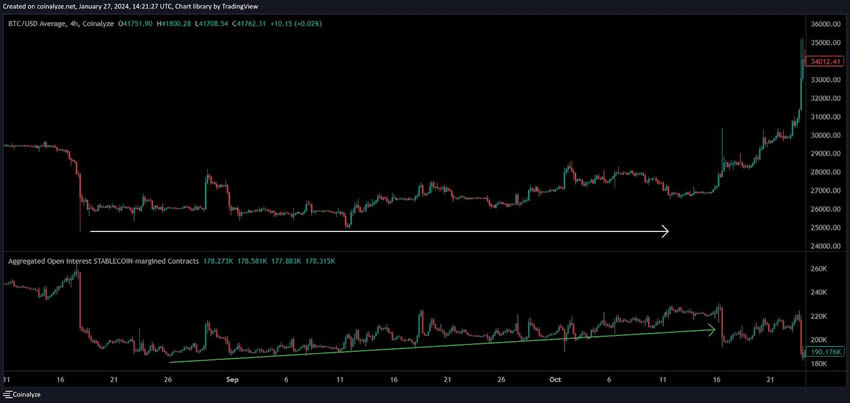Click the 36000.00 price axis label

click(x=826, y=24)
